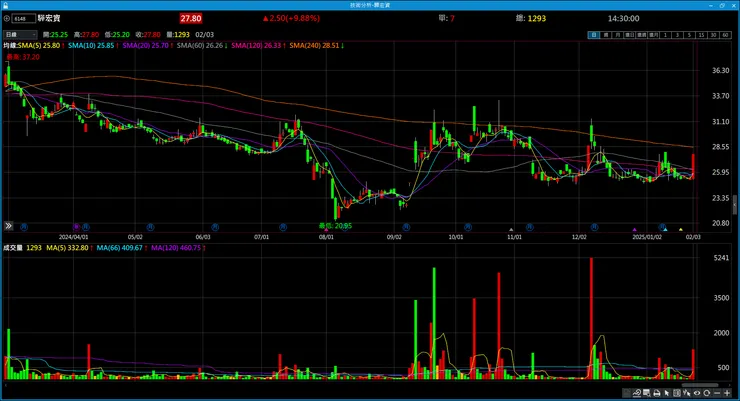Click the zoom out minus icon in bottom toolbar
Screen dimensions: 740x401
coord(717,393)
